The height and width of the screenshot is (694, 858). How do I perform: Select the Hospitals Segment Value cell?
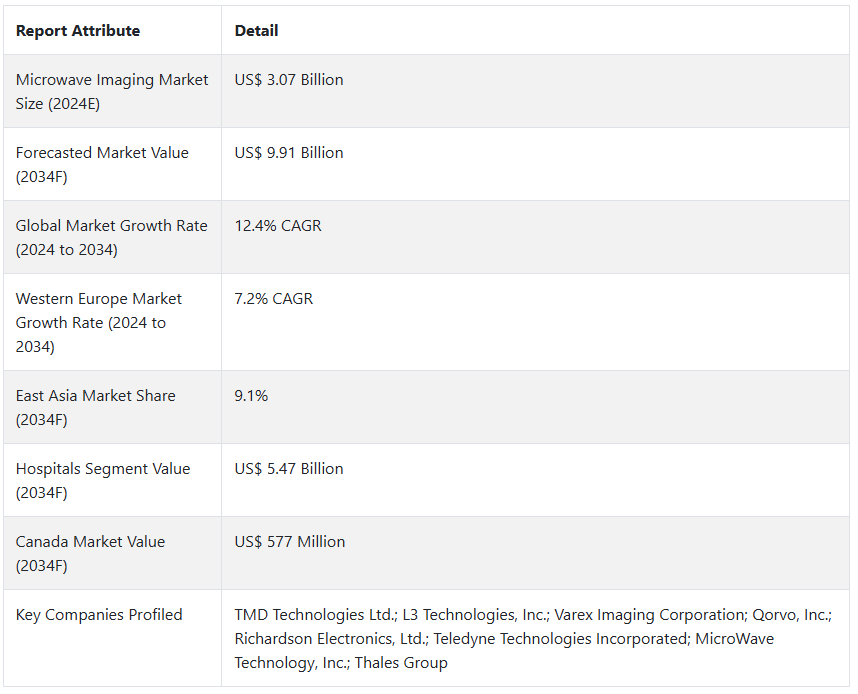pos(103,480)
